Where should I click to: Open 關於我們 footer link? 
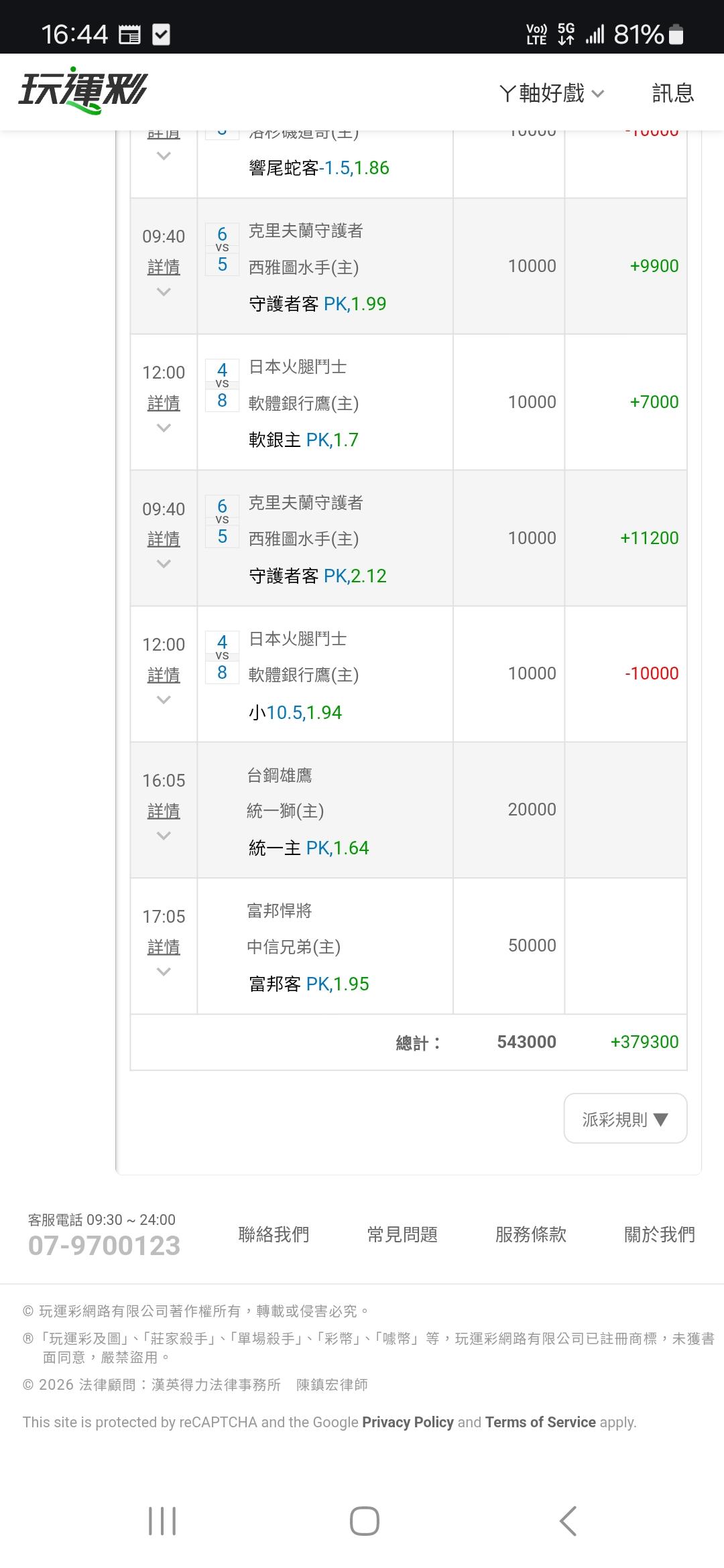660,1234
